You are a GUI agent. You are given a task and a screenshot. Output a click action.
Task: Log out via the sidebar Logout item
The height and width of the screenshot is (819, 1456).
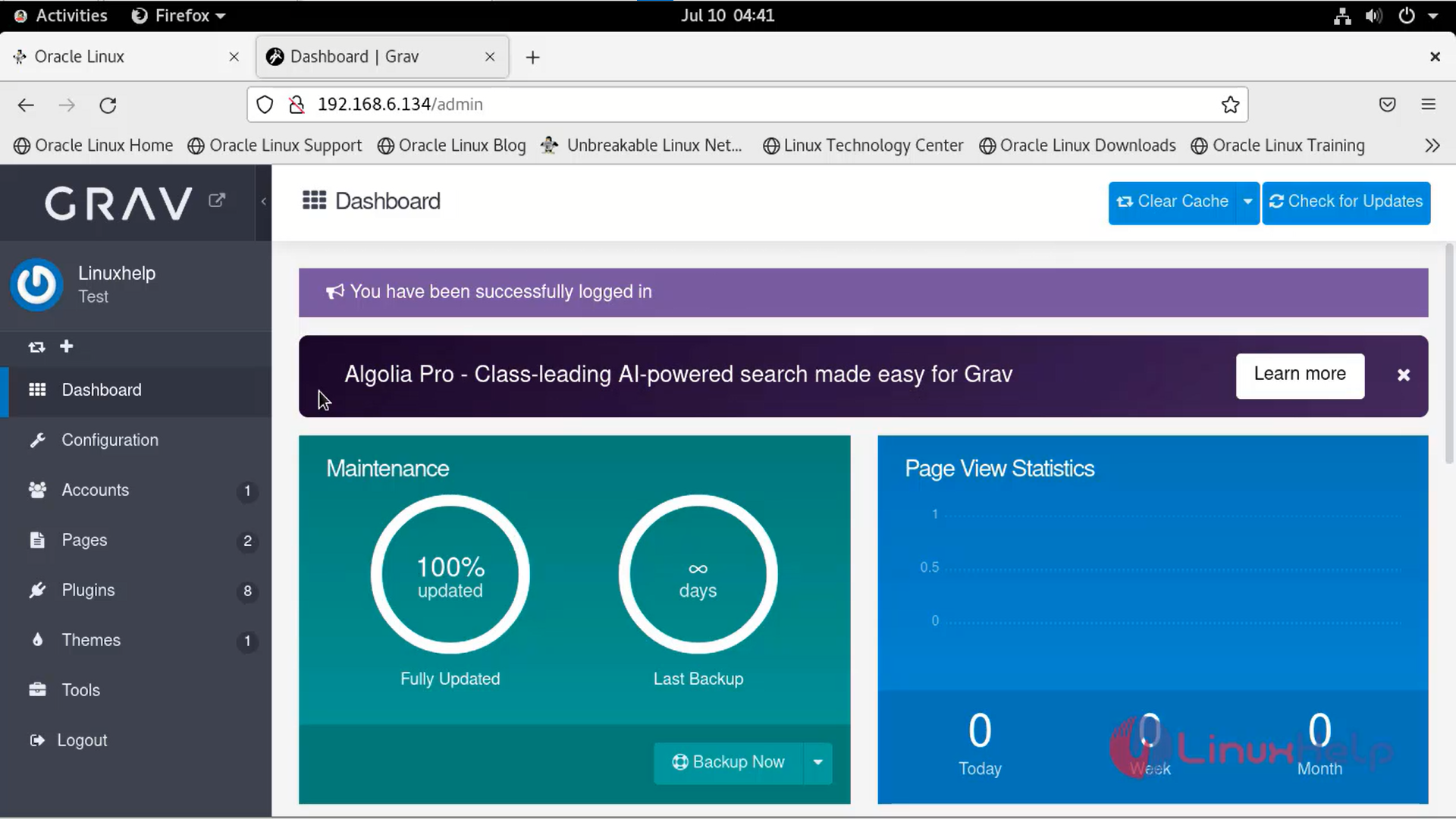tap(136, 740)
